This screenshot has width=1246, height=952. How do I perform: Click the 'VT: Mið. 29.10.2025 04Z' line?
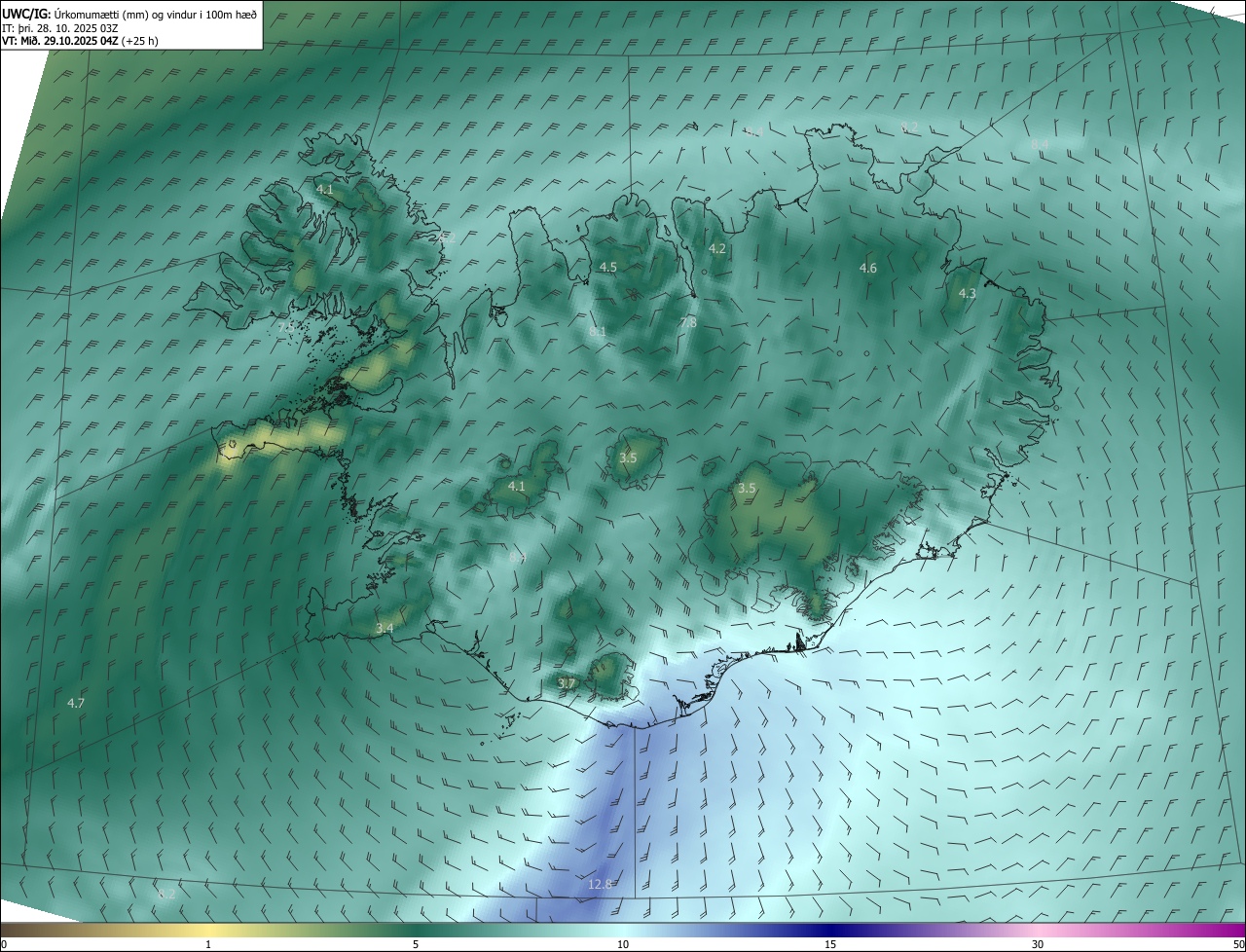click(60, 41)
